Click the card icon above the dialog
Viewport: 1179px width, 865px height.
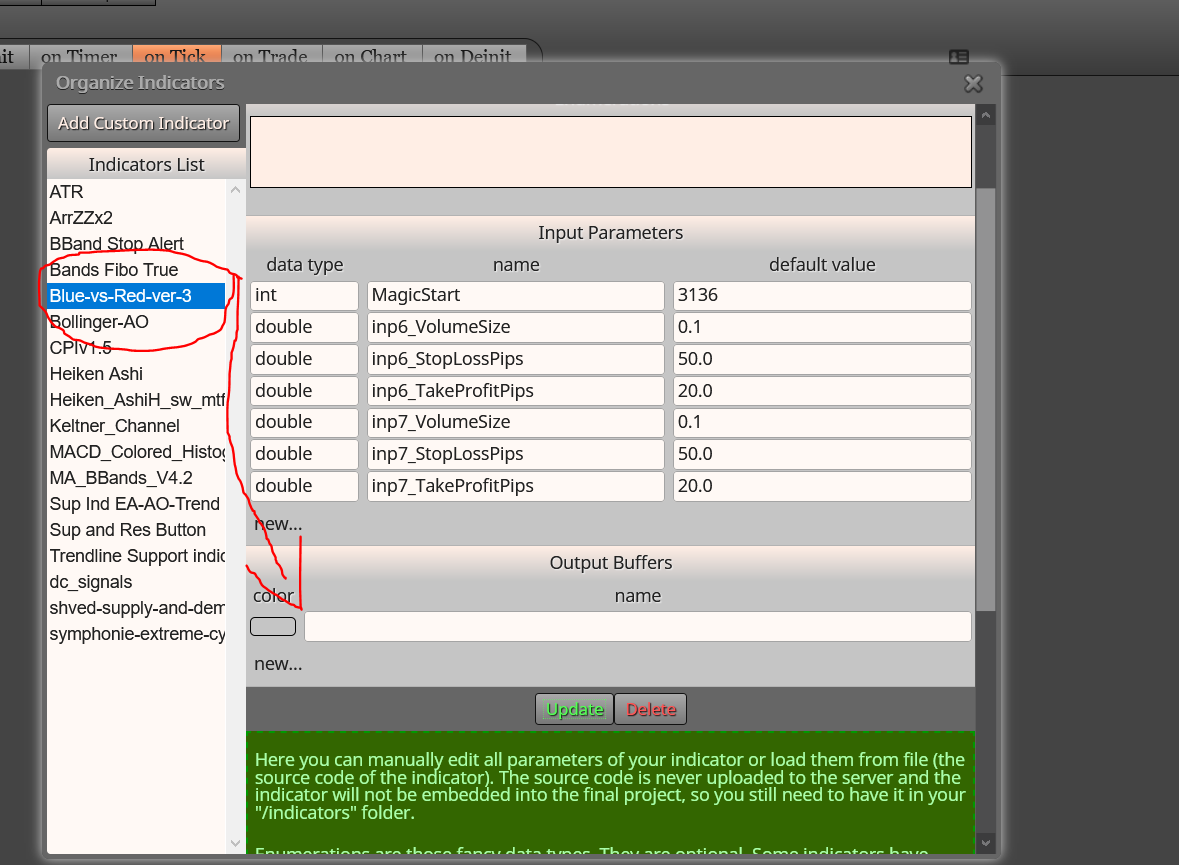(959, 57)
